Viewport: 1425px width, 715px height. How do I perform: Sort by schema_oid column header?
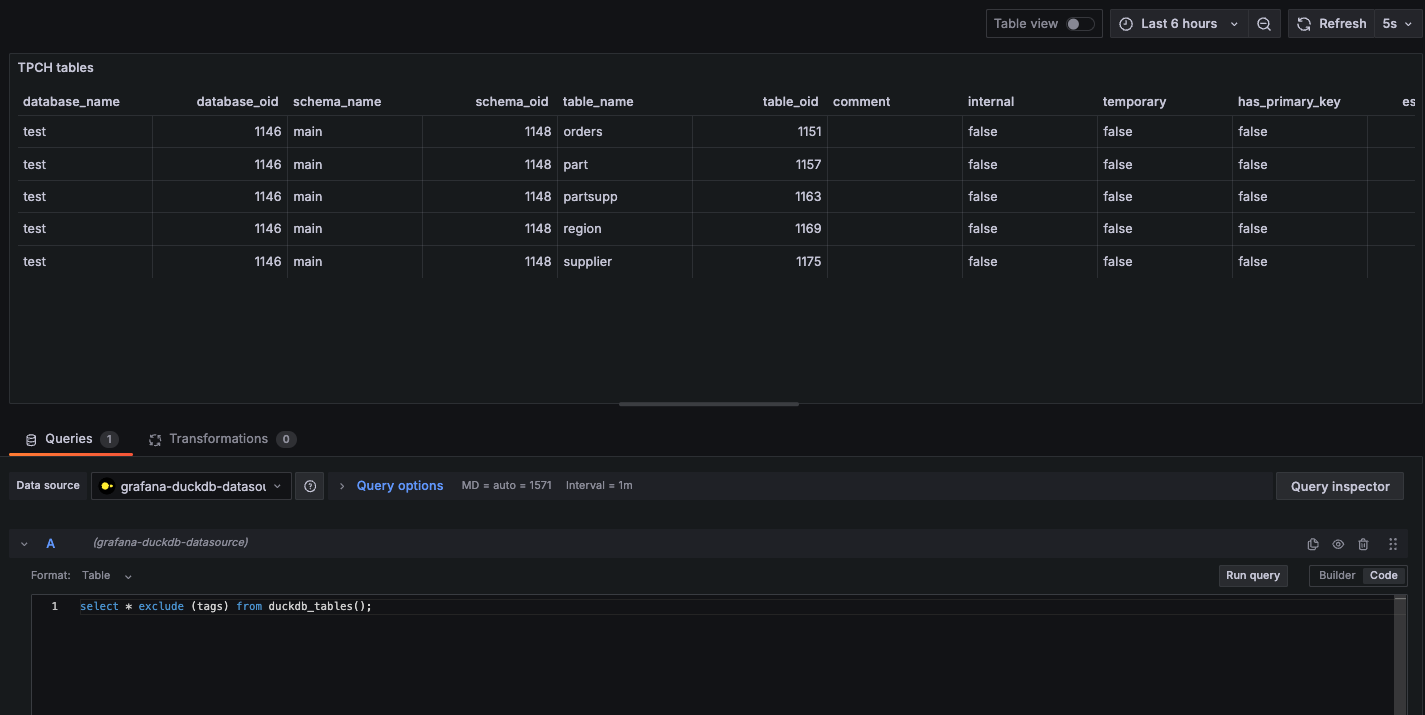point(511,101)
